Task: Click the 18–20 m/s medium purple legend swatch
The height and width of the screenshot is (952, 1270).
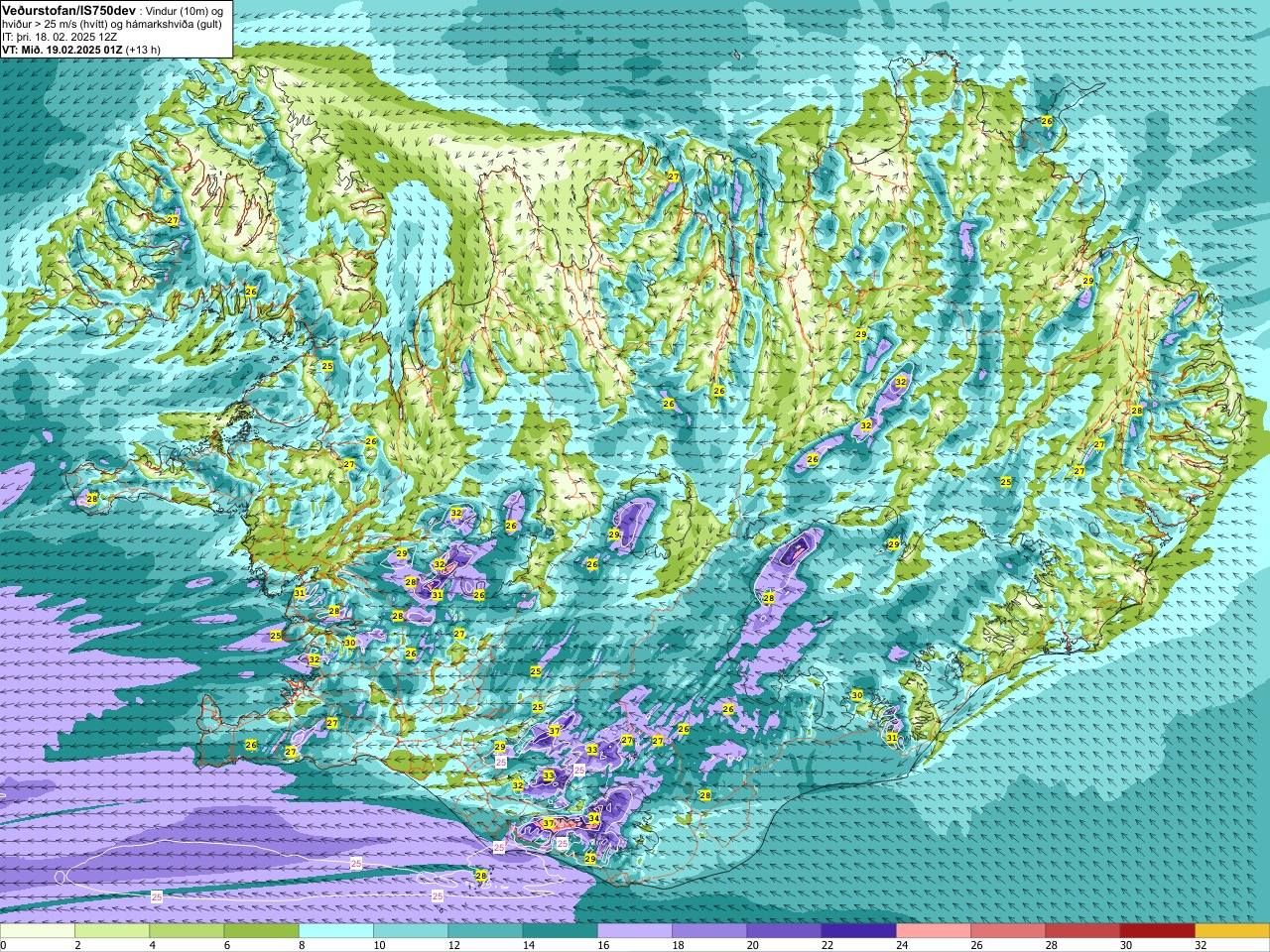Action: tap(709, 931)
